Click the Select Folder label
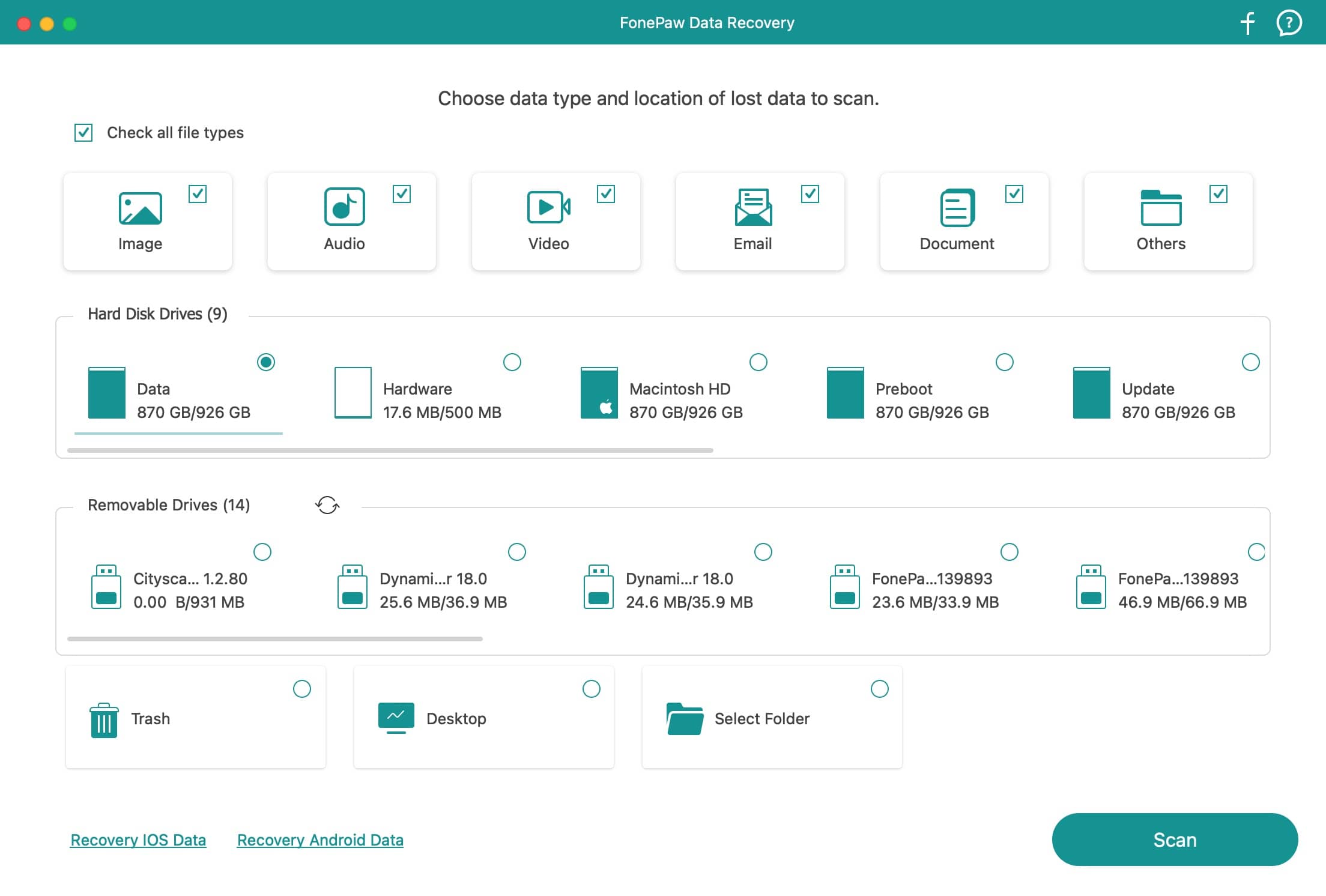 click(762, 719)
